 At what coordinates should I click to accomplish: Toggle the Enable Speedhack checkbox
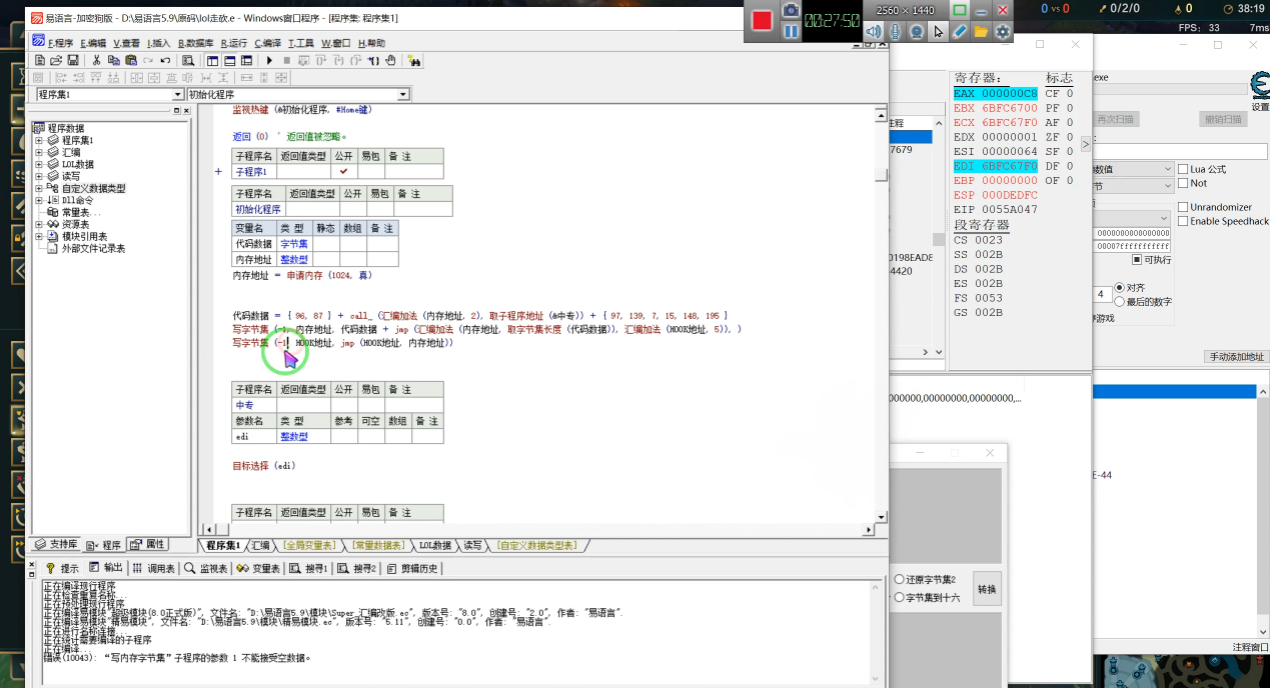point(1184,221)
